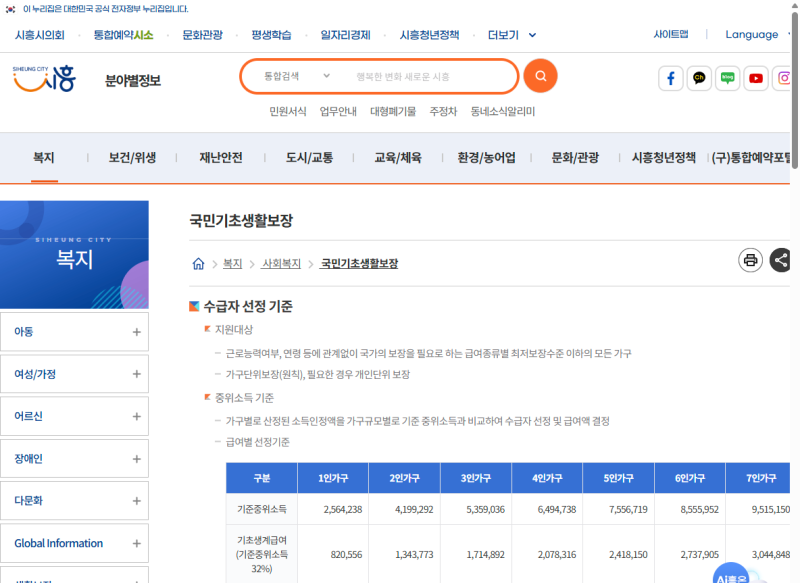Open the AI chatbot floating button
Viewport: 800px width, 583px height.
tap(731, 573)
